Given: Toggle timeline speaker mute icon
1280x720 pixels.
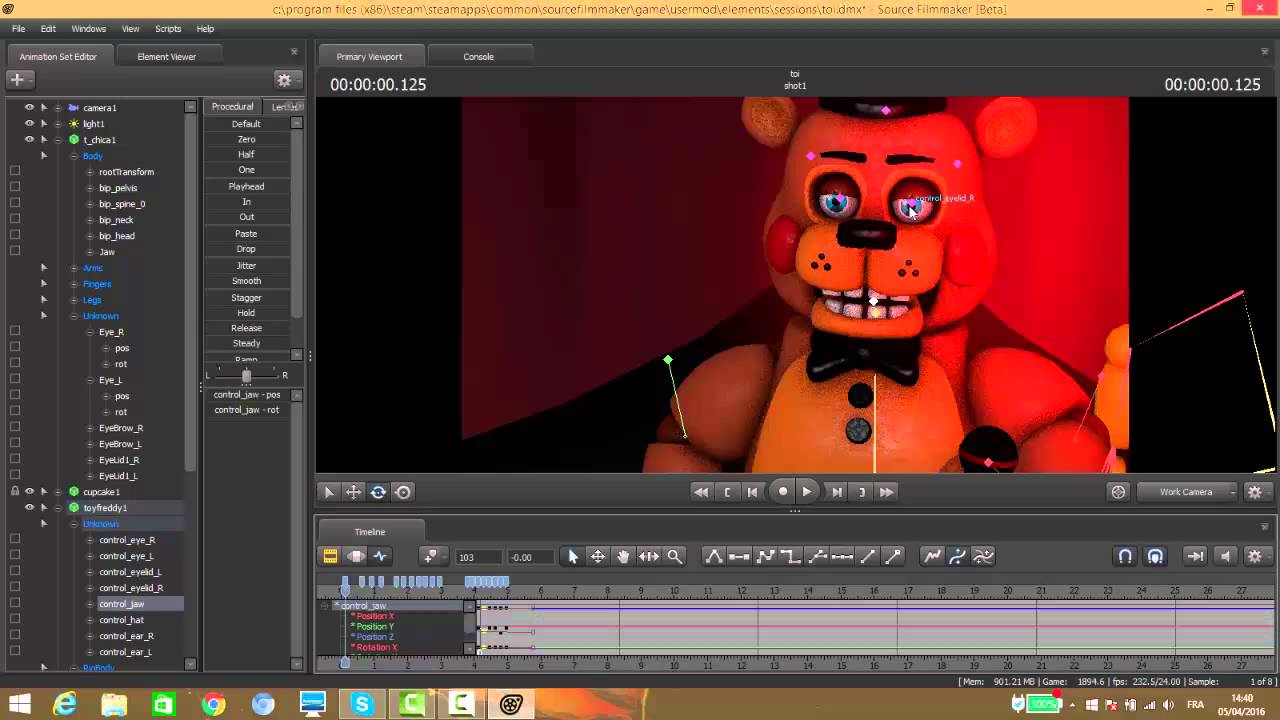Looking at the screenshot, I should 1225,557.
